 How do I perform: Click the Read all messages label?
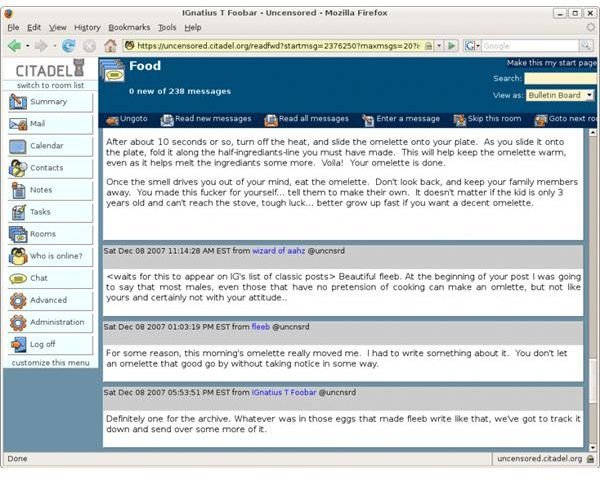[314, 119]
